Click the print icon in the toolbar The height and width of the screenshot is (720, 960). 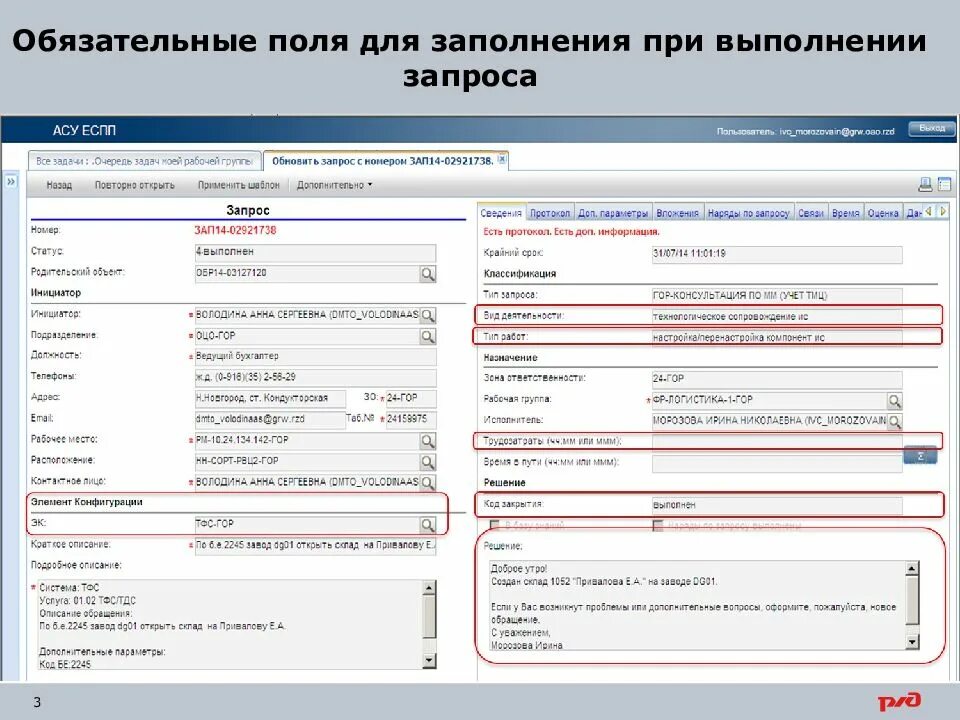925,184
